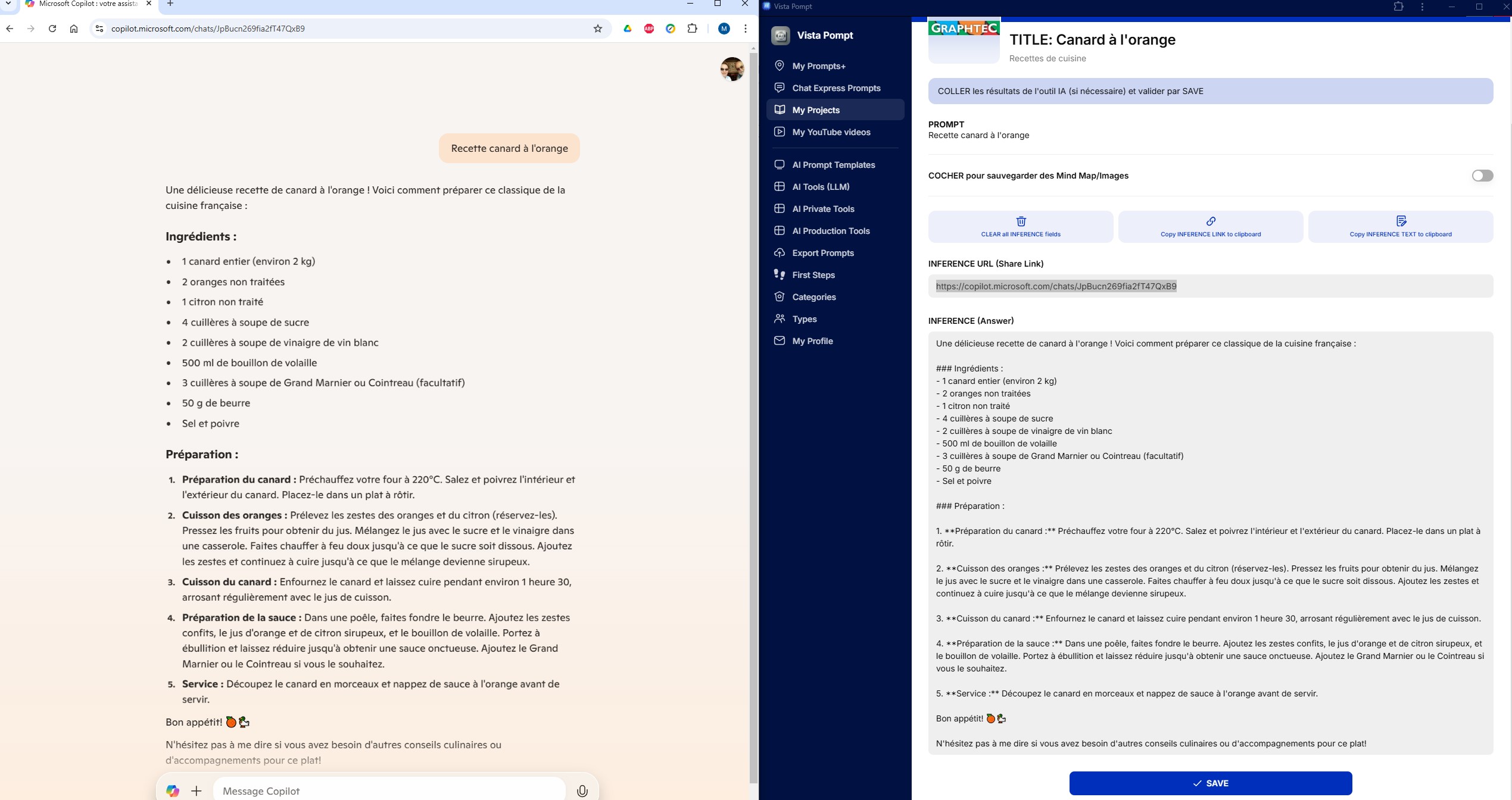Open Vista Pompt title bar three-dot menu
Viewport: 1512px width, 800px height.
point(1422,7)
